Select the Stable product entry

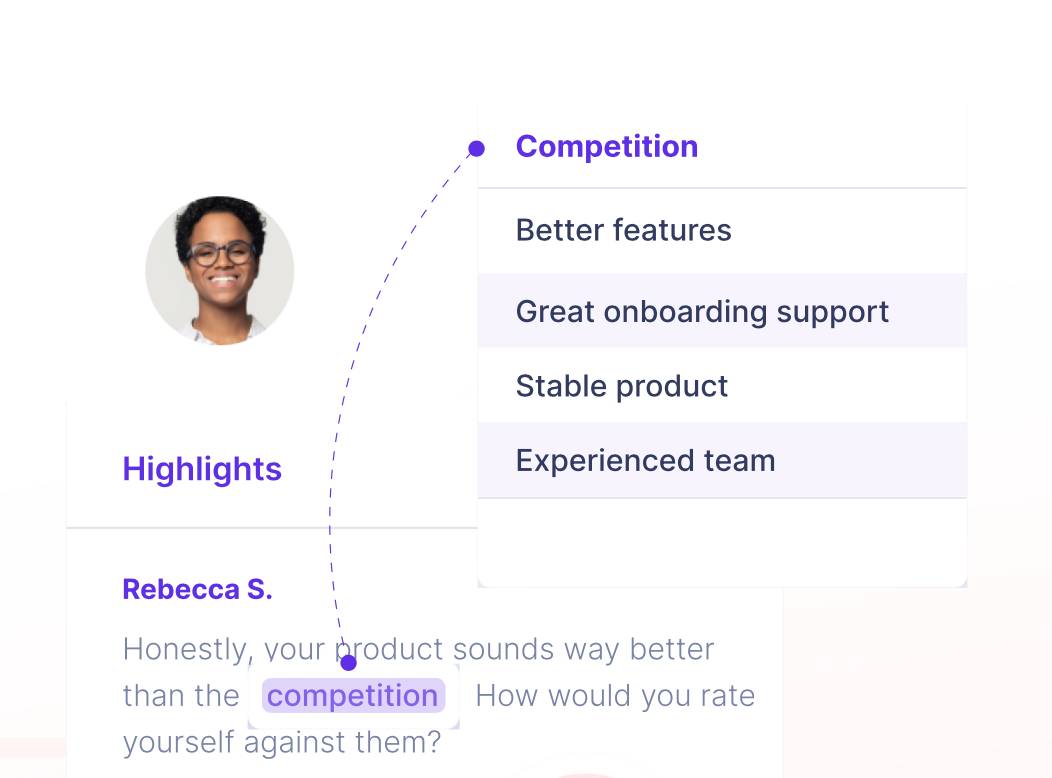722,385
